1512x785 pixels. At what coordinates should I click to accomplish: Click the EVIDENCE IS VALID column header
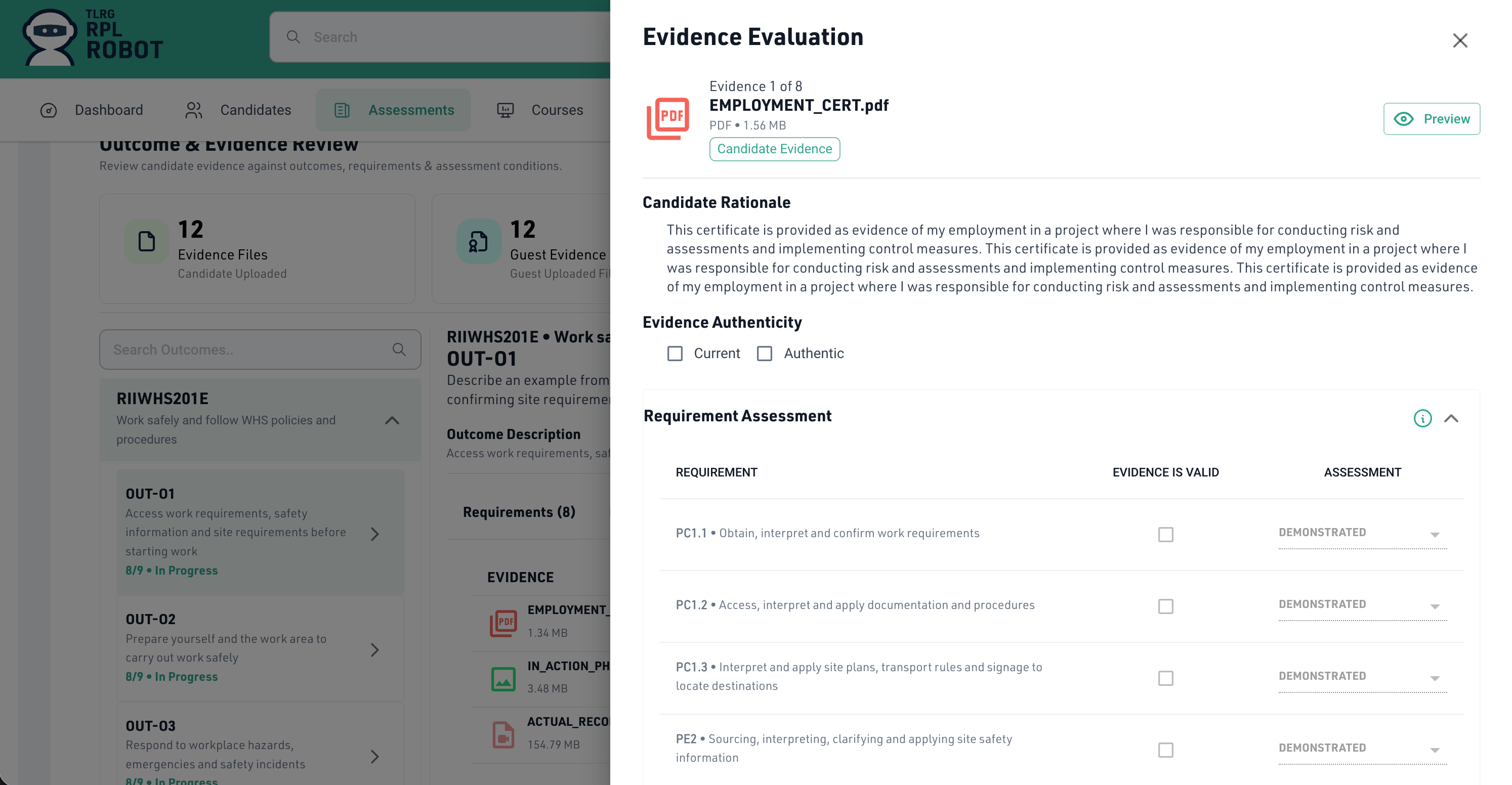tap(1165, 472)
